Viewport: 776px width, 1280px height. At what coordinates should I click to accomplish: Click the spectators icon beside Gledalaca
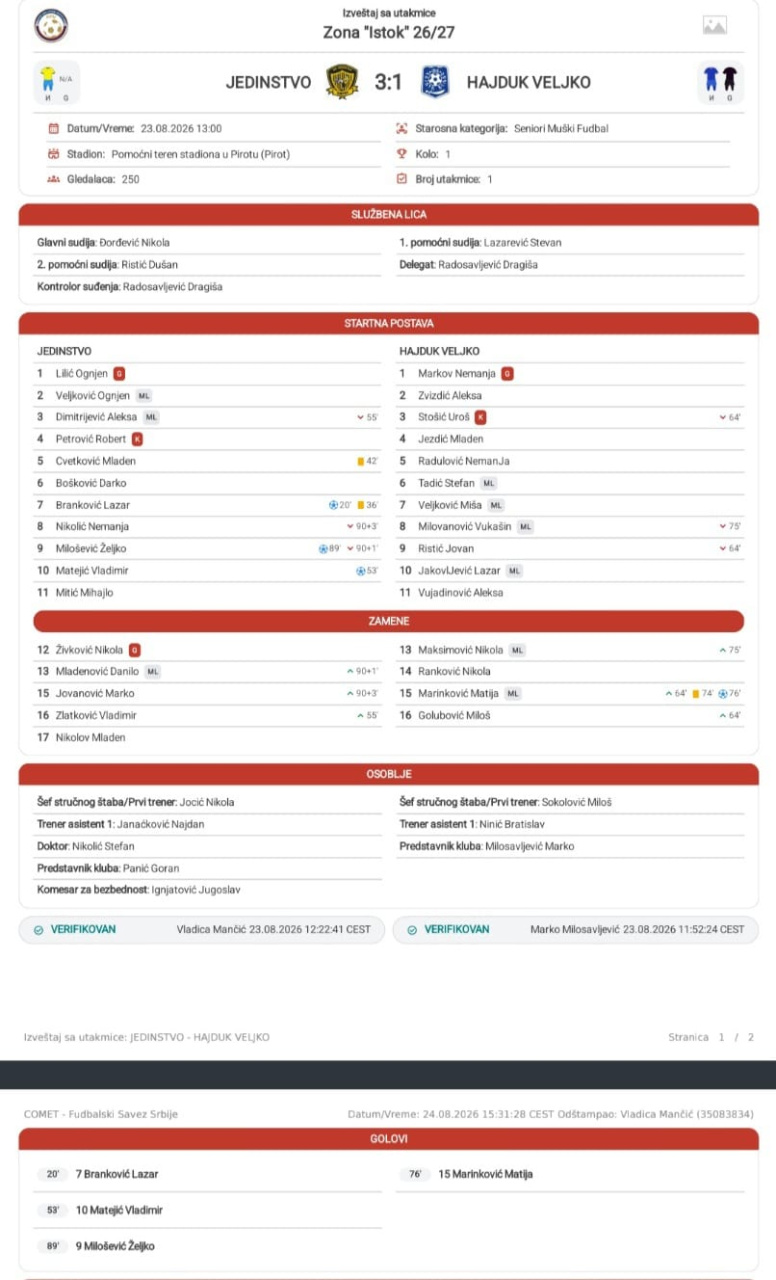click(54, 179)
